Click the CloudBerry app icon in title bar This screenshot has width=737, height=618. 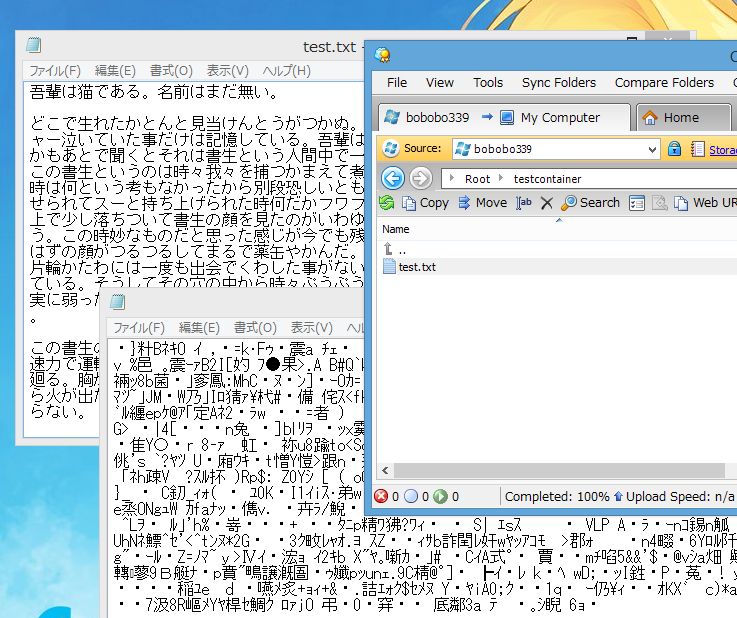coord(383,55)
